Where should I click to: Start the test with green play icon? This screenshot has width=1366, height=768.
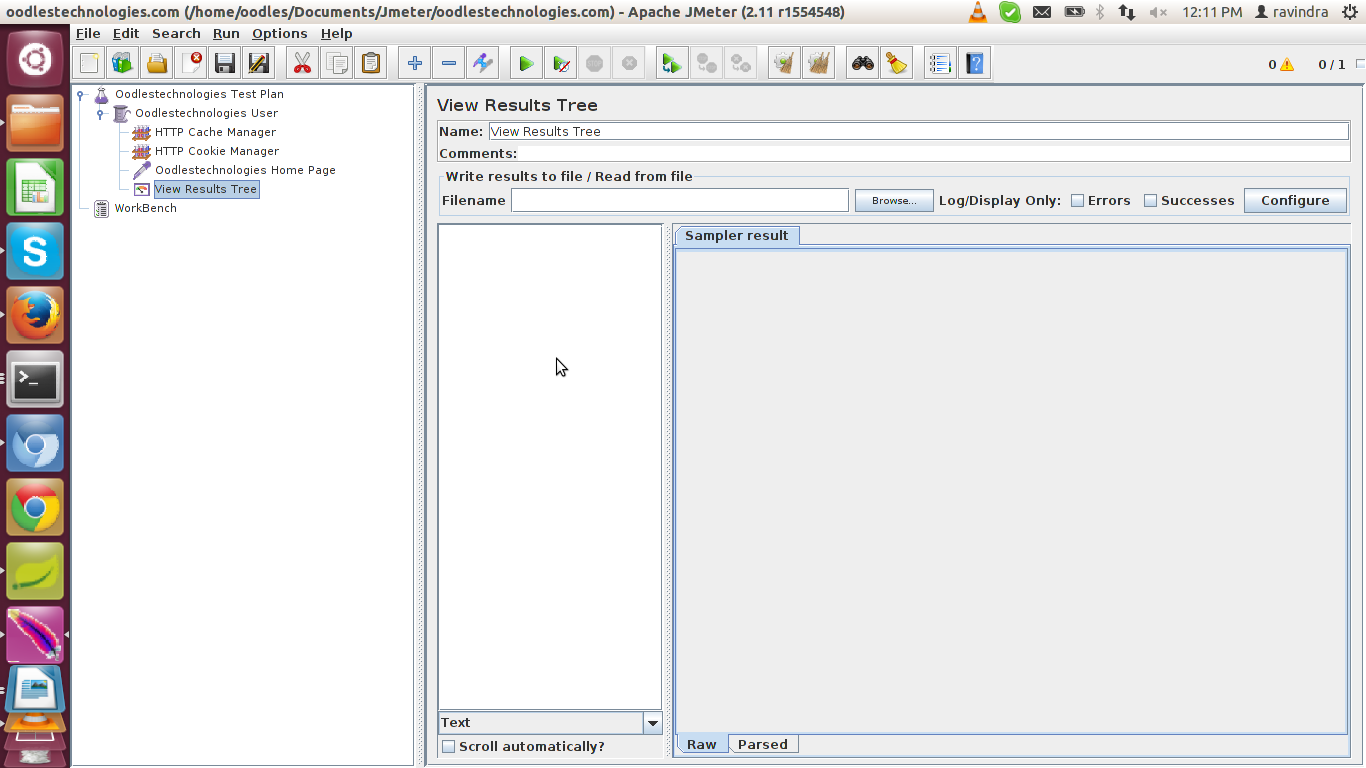coord(526,64)
